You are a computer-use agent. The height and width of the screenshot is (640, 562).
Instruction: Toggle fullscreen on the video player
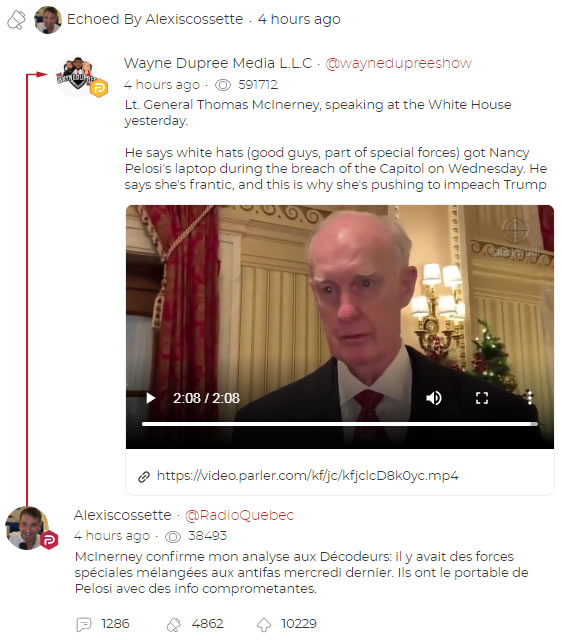[x=482, y=398]
